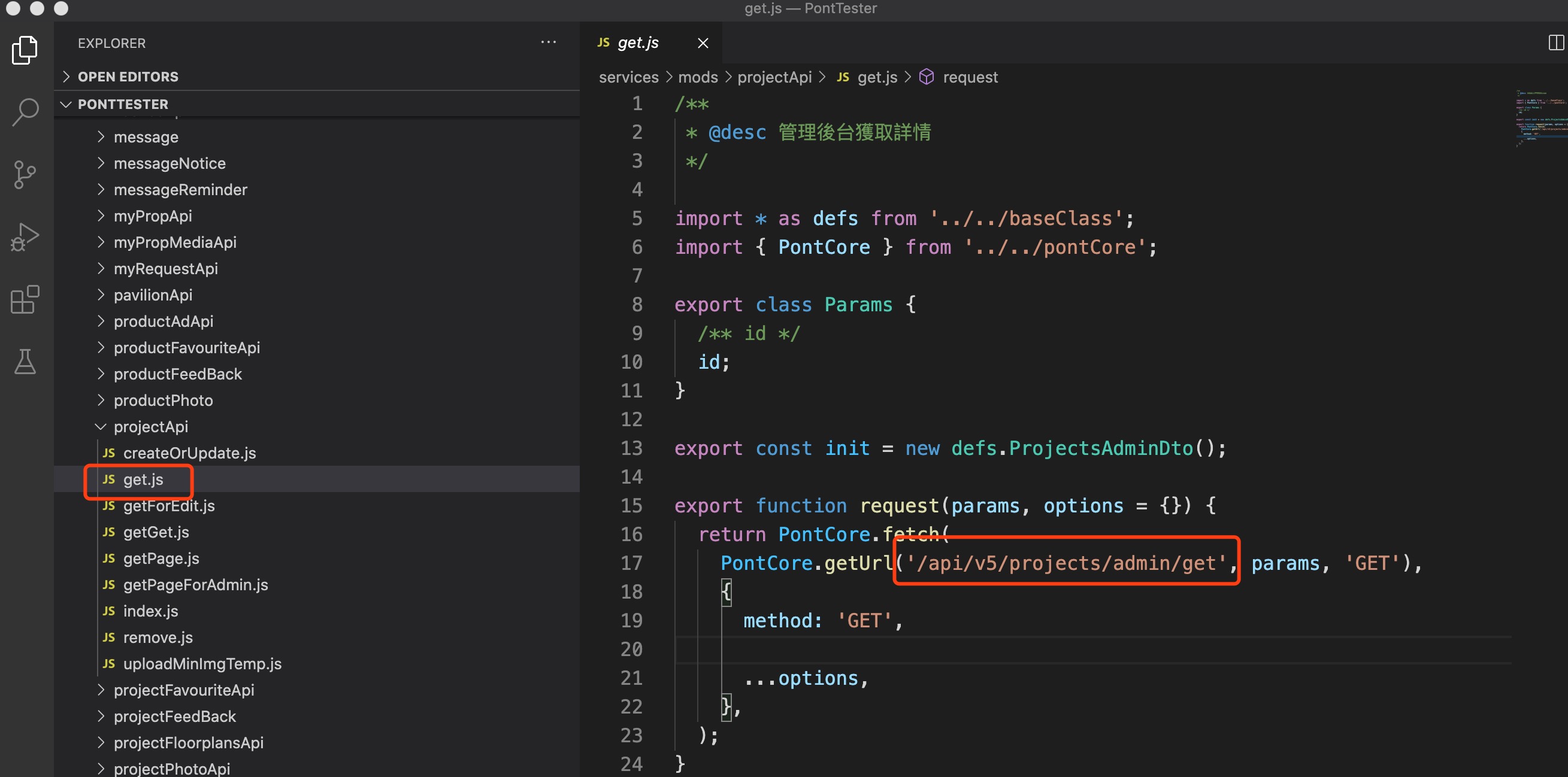Open the mods breadcrumb menu
This screenshot has width=1568, height=777.
point(697,77)
